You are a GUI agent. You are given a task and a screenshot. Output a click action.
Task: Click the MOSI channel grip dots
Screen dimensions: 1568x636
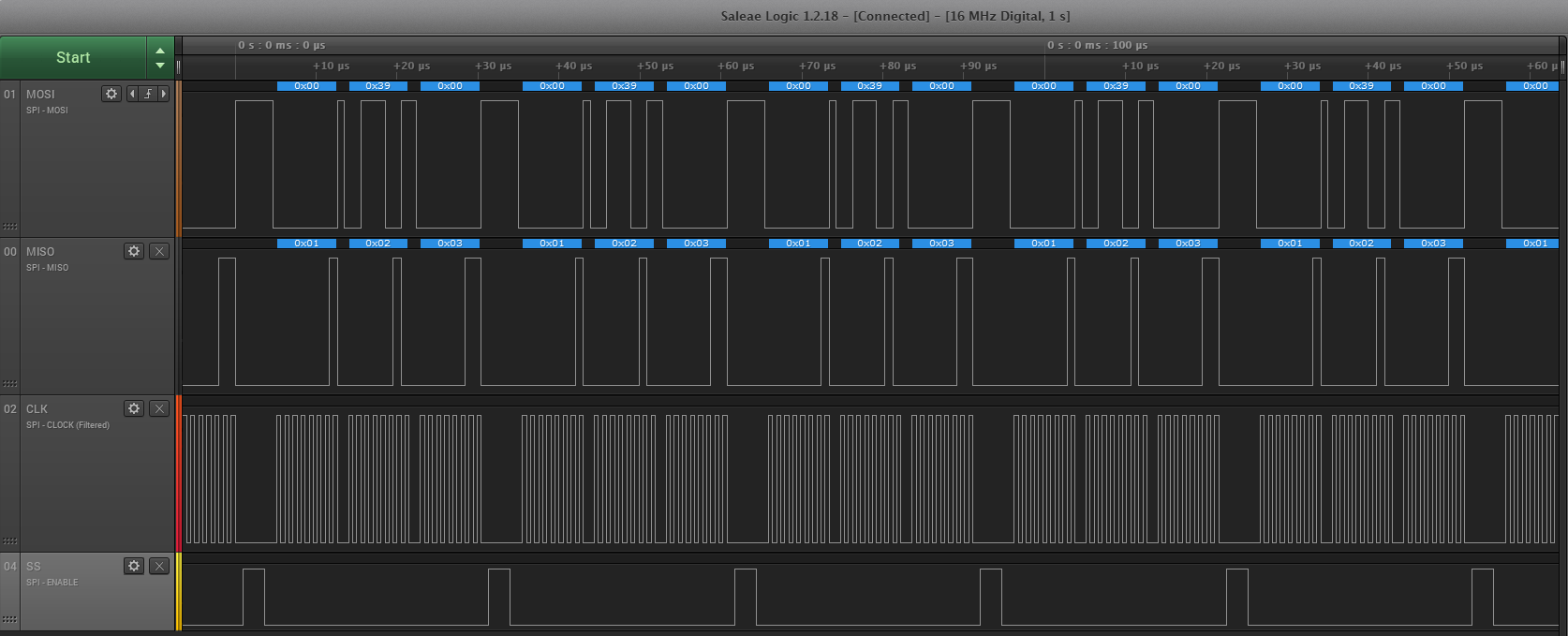tap(10, 227)
